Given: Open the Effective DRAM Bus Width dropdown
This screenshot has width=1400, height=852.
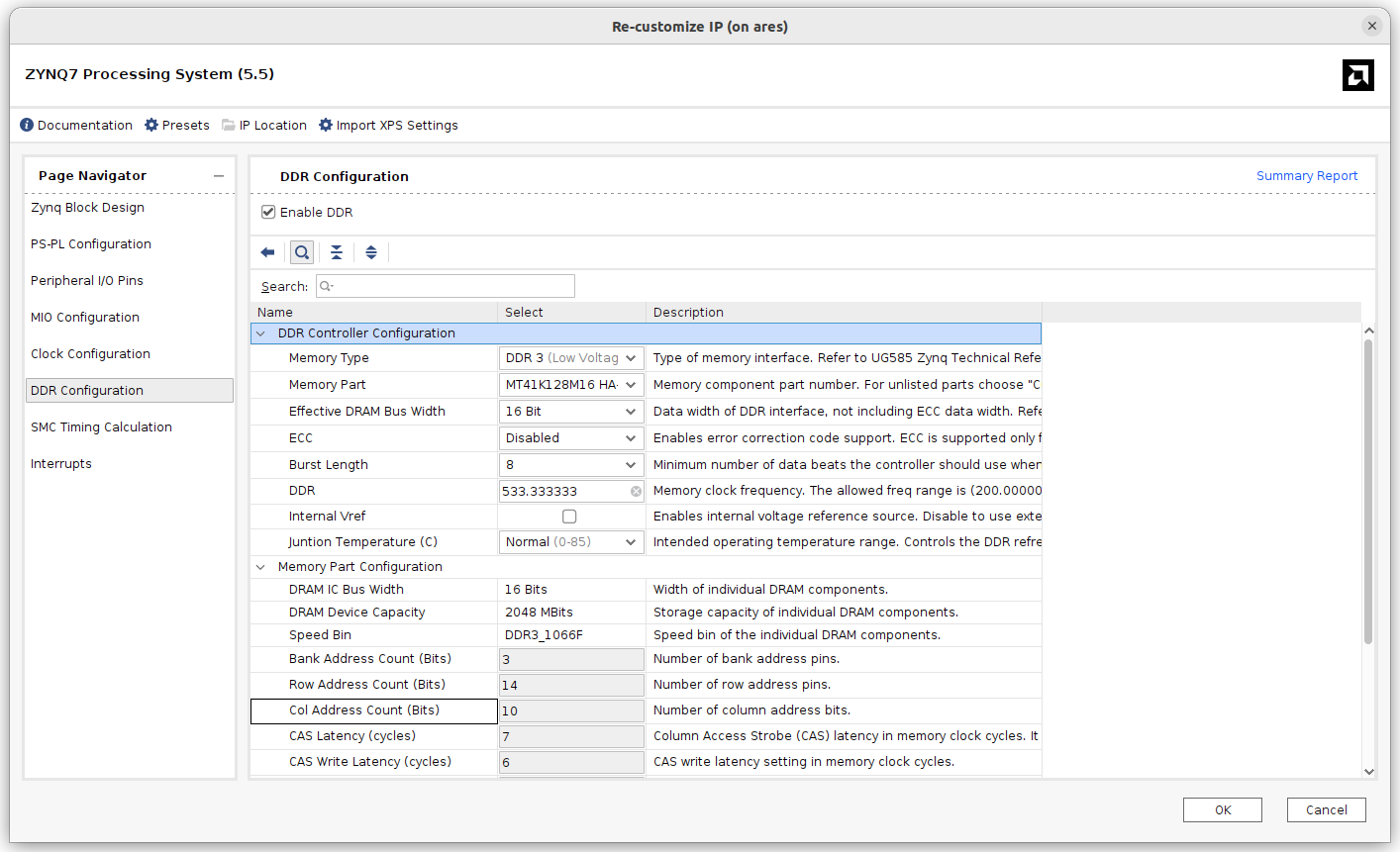Looking at the screenshot, I should (571, 412).
